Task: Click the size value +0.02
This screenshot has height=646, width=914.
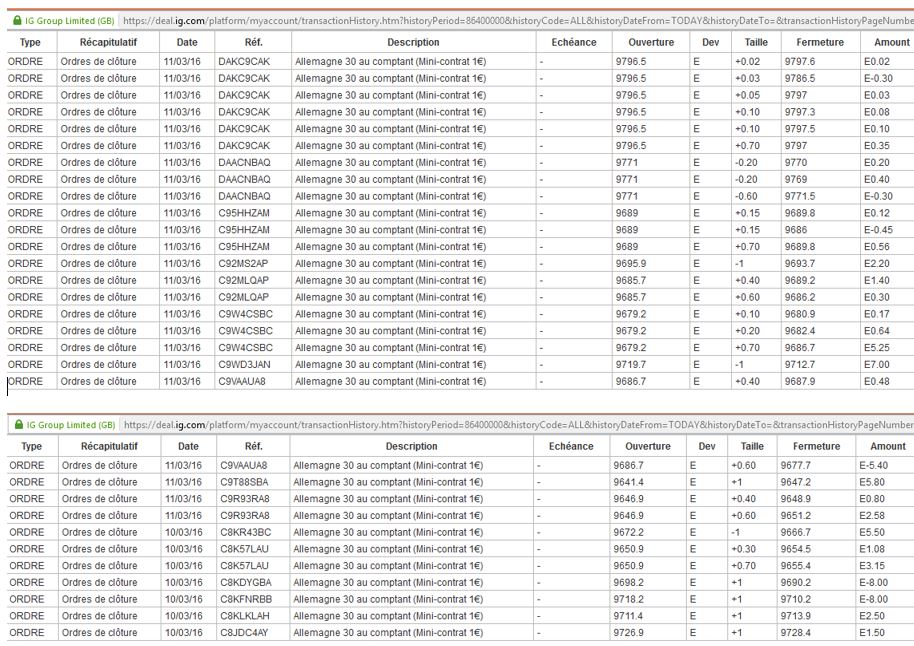Action: click(747, 61)
